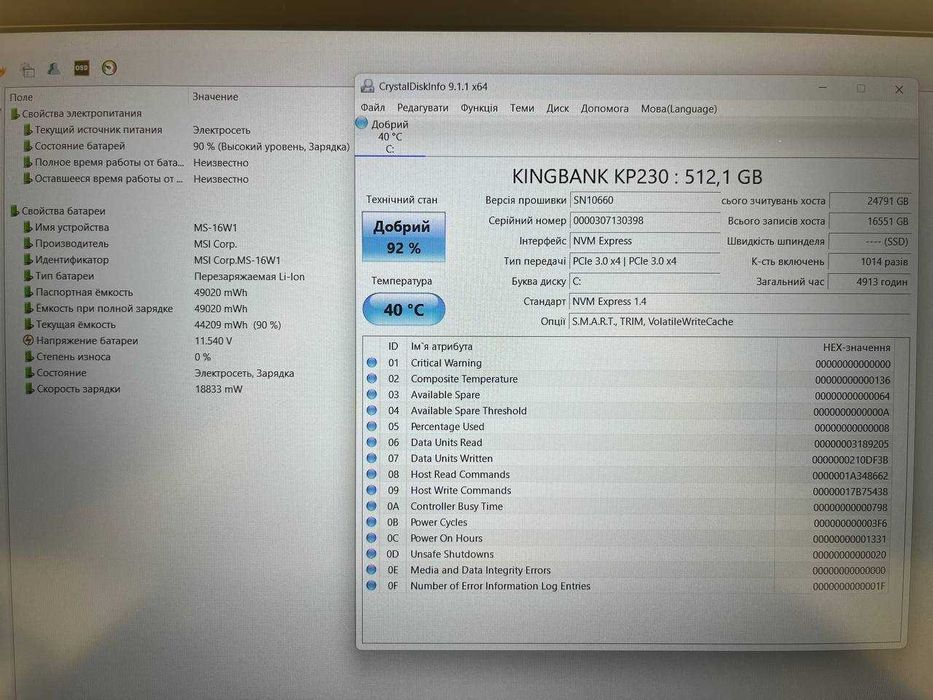Click status dot of Power On Hours row

[x=372, y=538]
